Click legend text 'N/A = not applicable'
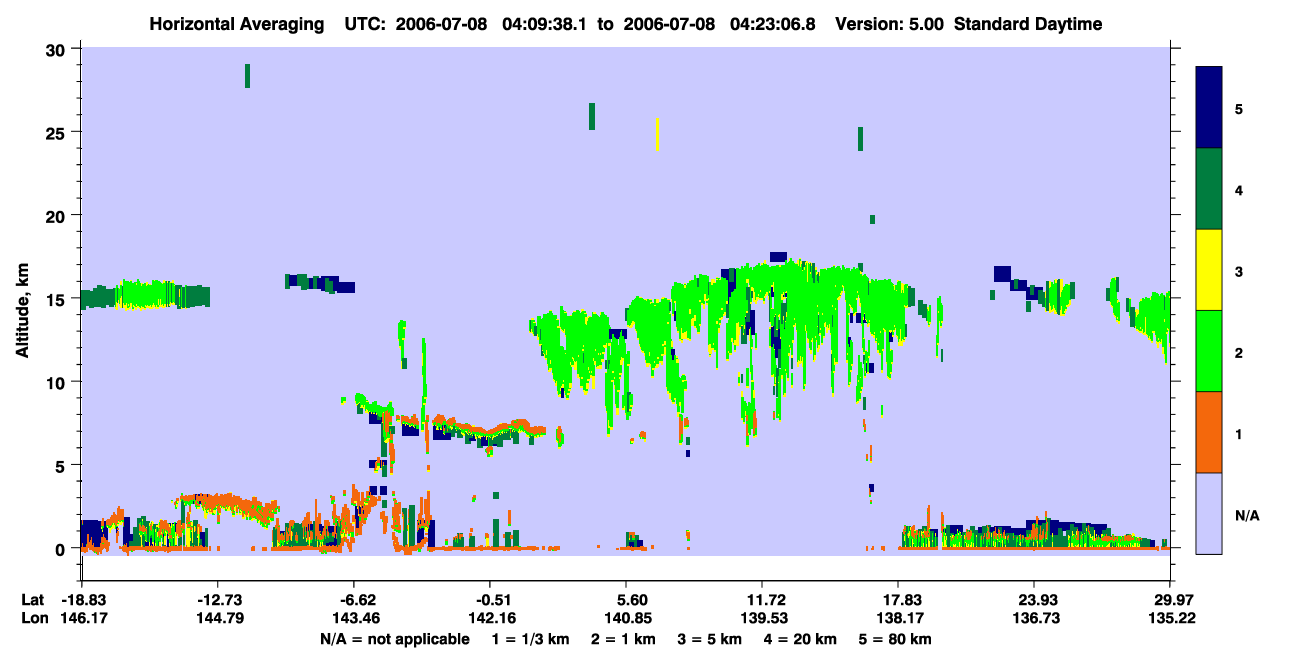This screenshot has height=667, width=1300. pyautogui.click(x=394, y=639)
